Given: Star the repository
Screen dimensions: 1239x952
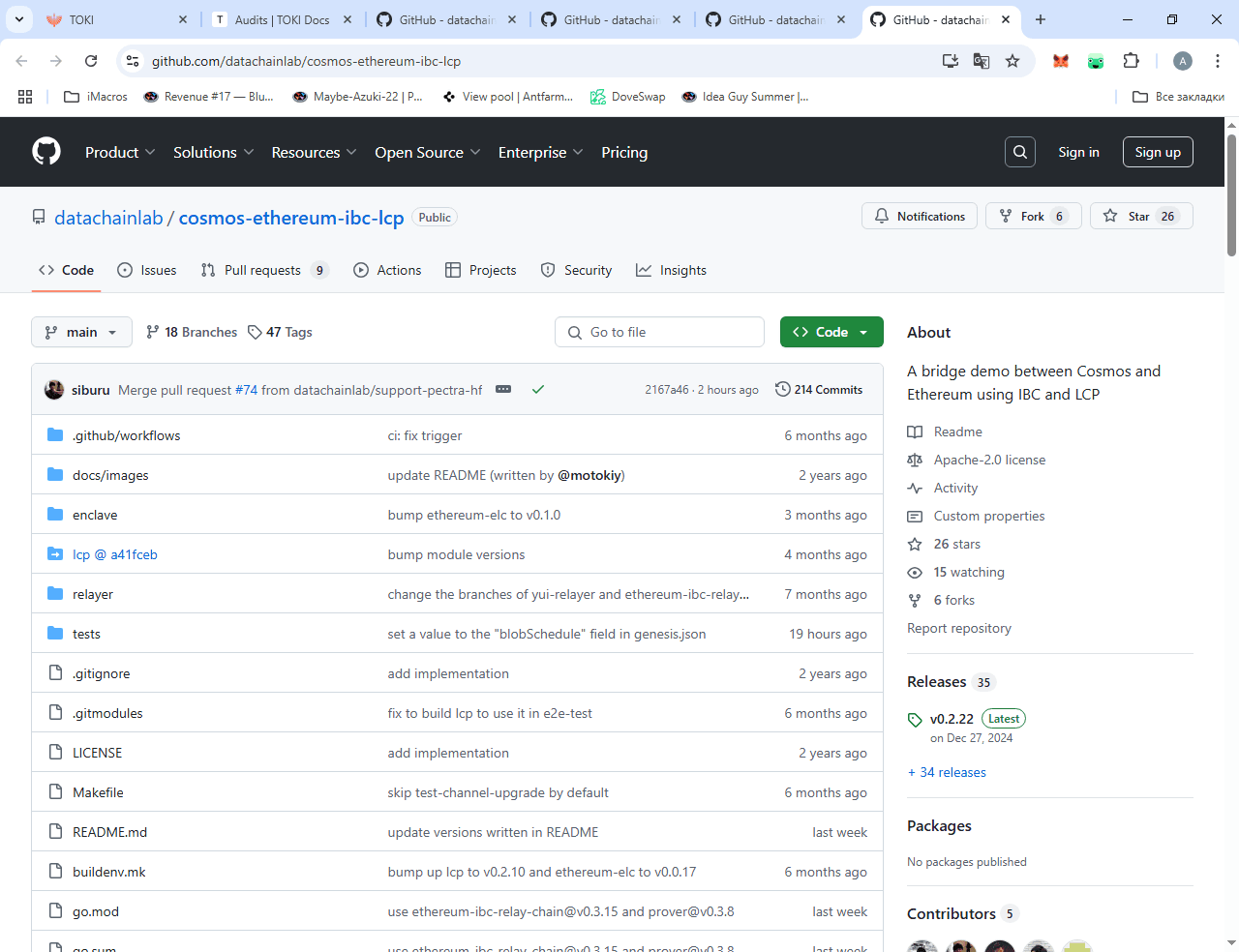Looking at the screenshot, I should click(1141, 216).
